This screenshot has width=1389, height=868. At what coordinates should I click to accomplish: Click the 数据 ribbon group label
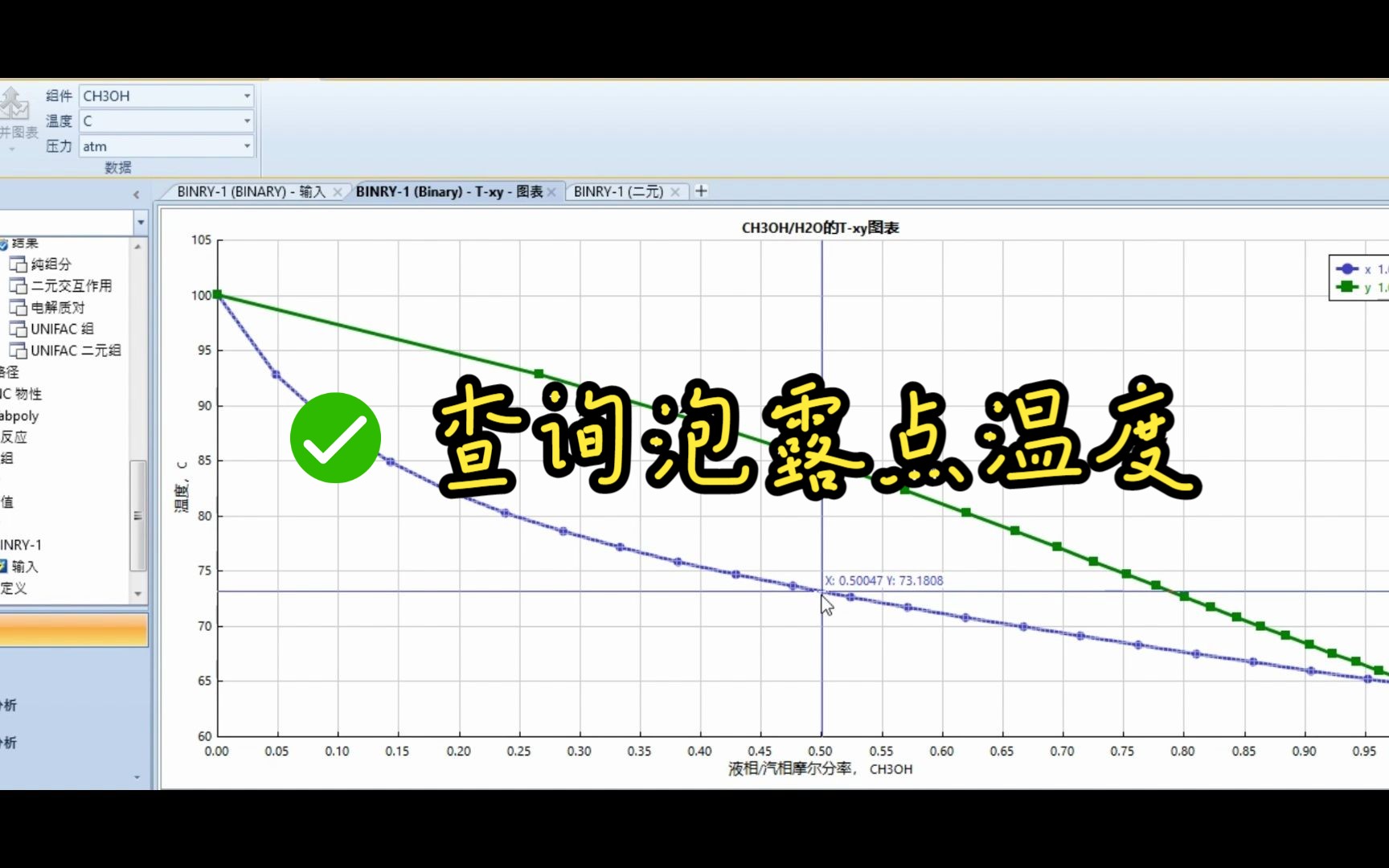[117, 167]
